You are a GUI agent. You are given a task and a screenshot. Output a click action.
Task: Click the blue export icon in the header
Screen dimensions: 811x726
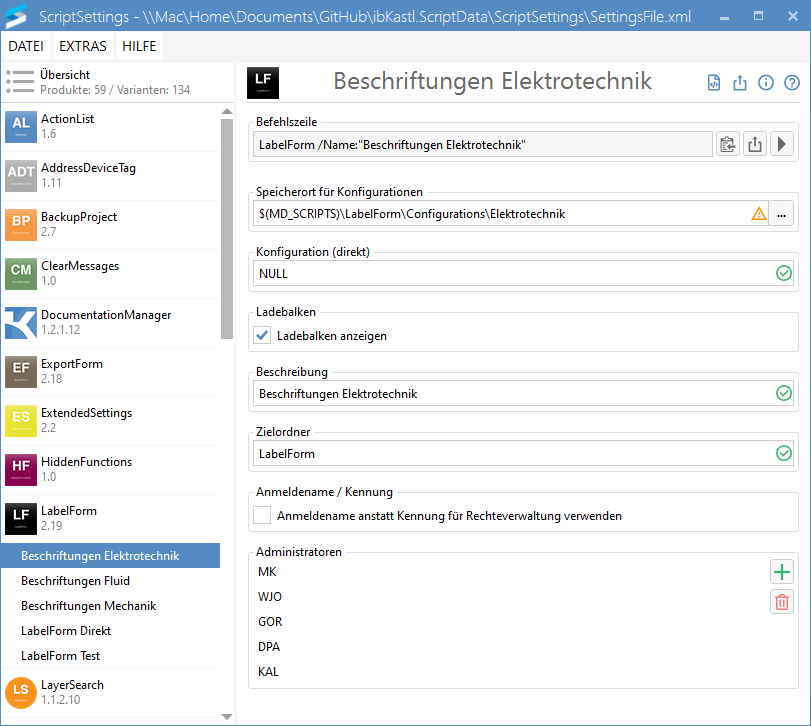[x=740, y=83]
